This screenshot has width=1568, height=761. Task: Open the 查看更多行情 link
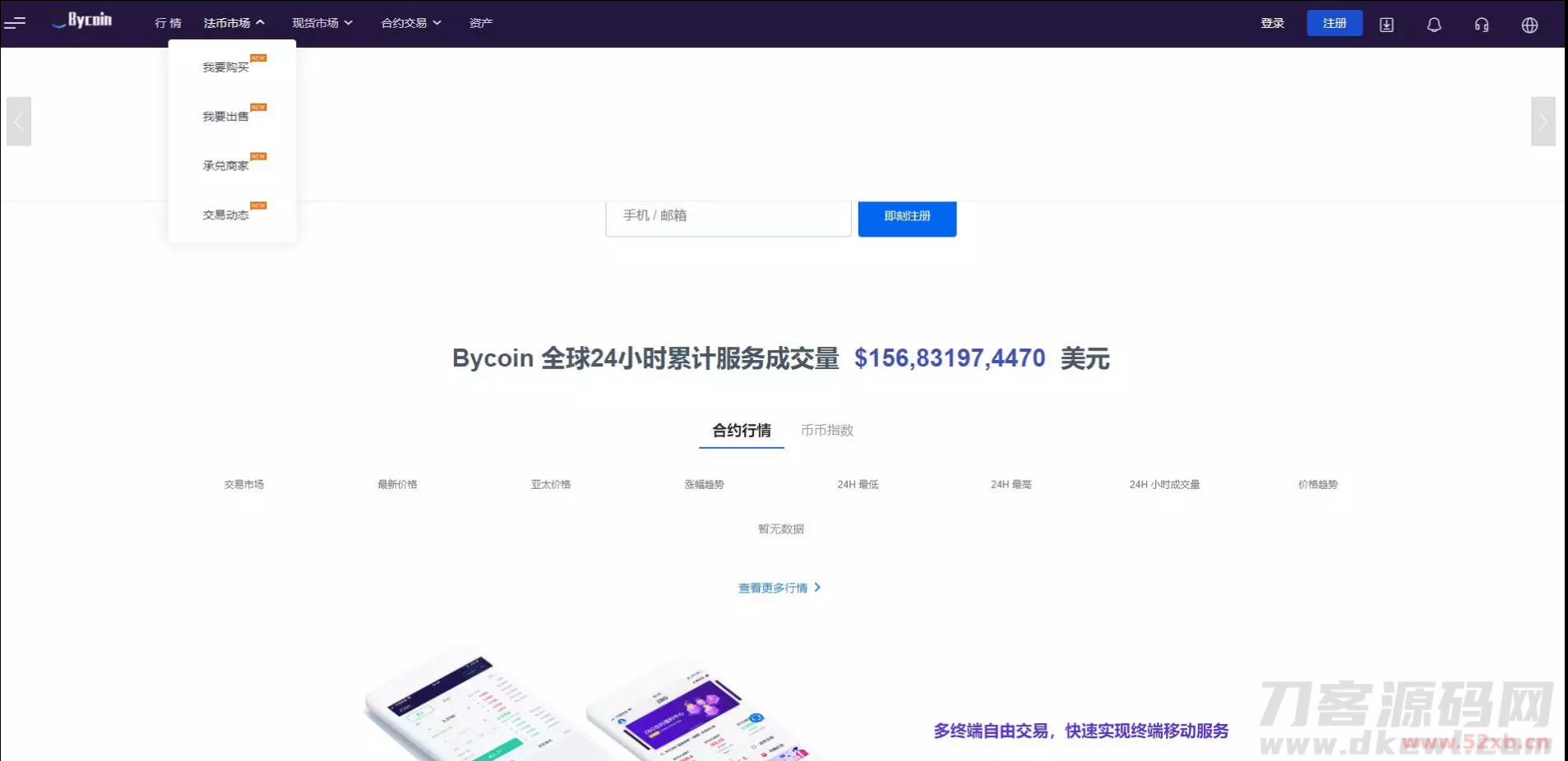click(779, 588)
